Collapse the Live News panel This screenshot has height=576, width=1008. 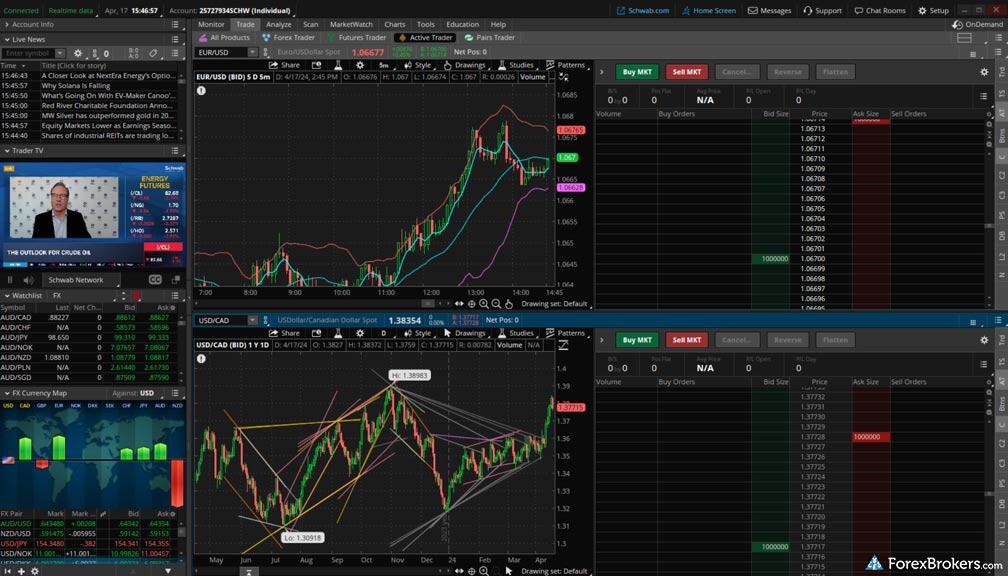click(6, 39)
